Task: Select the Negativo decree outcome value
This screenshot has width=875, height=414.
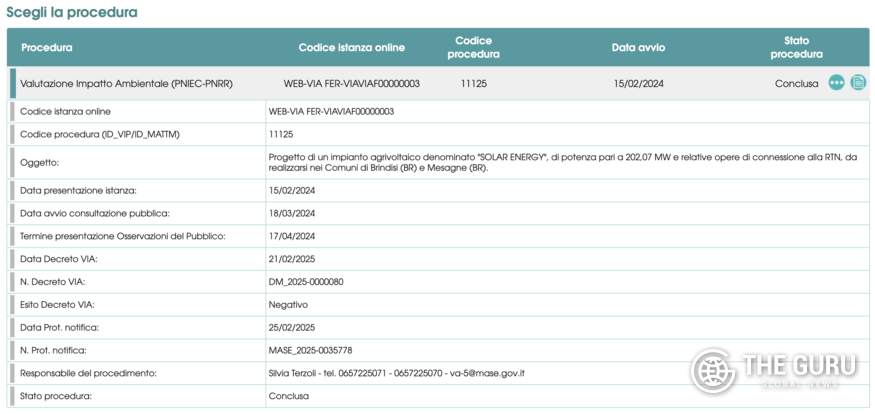Action: pyautogui.click(x=288, y=304)
